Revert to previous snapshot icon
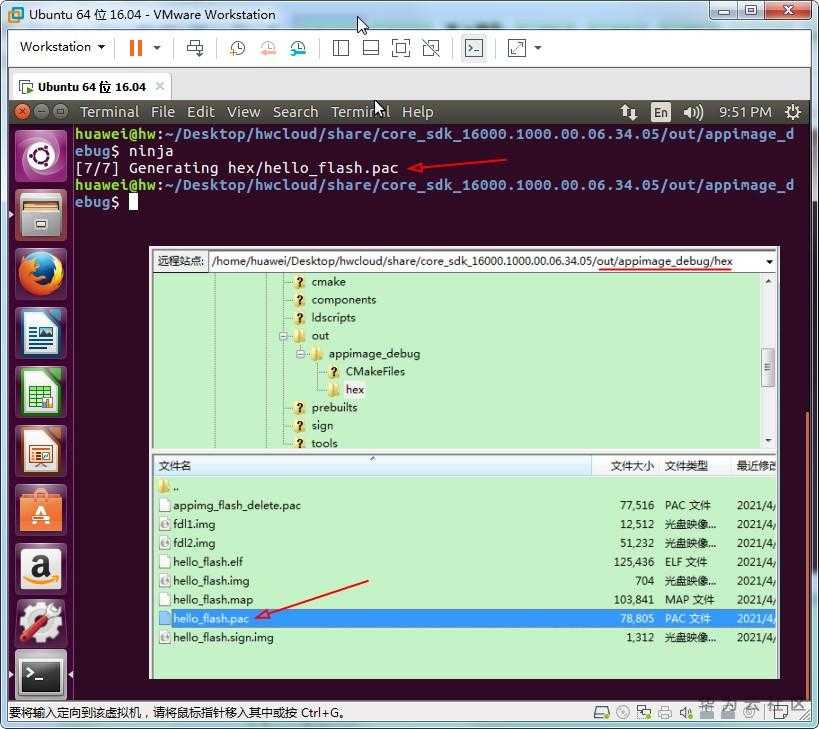This screenshot has height=729, width=819. [x=268, y=48]
